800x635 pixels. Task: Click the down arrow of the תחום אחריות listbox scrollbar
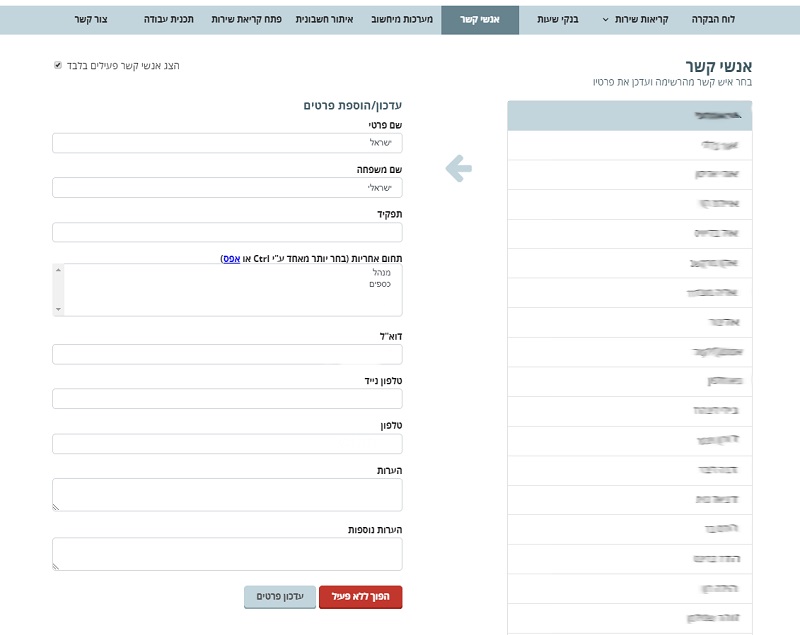(x=58, y=310)
